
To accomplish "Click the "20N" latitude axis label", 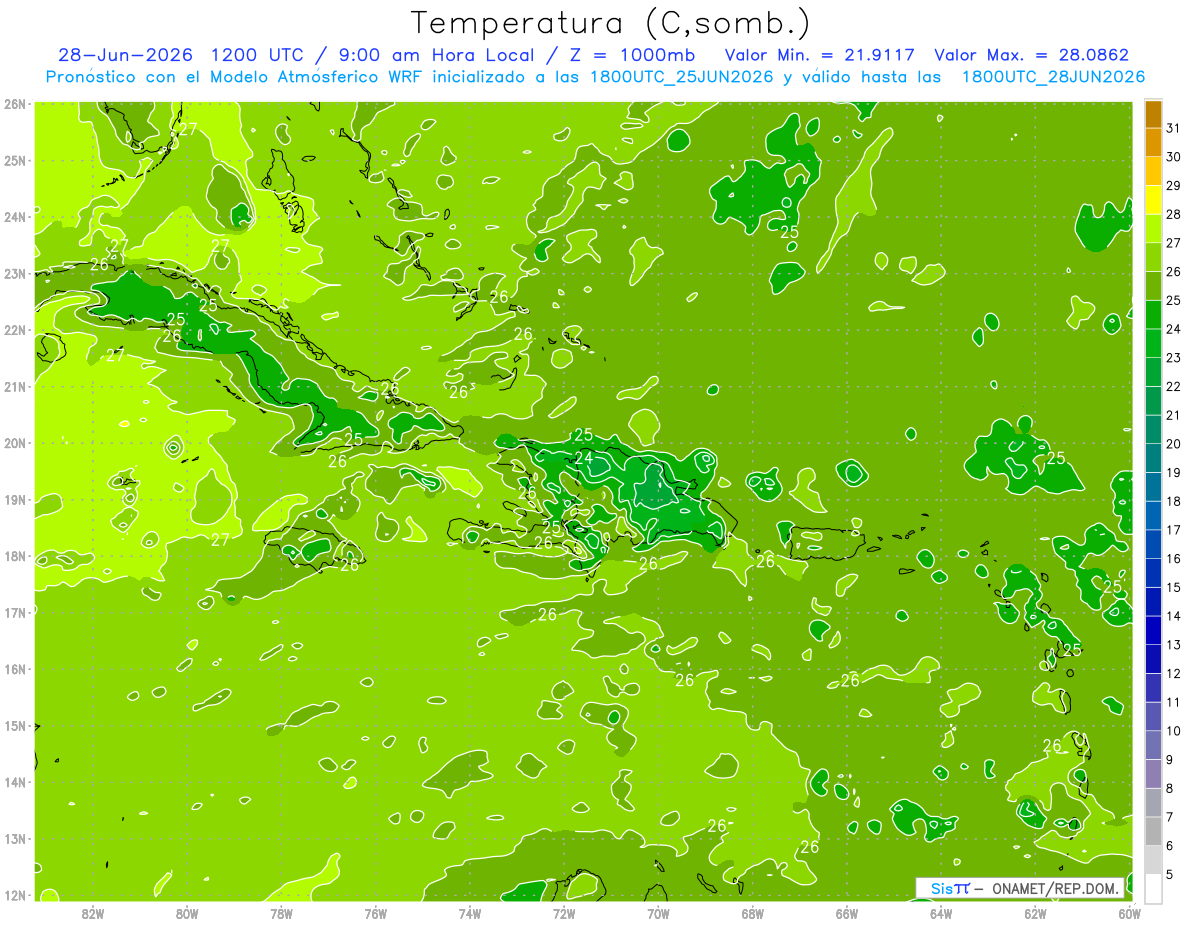I will coord(15,443).
